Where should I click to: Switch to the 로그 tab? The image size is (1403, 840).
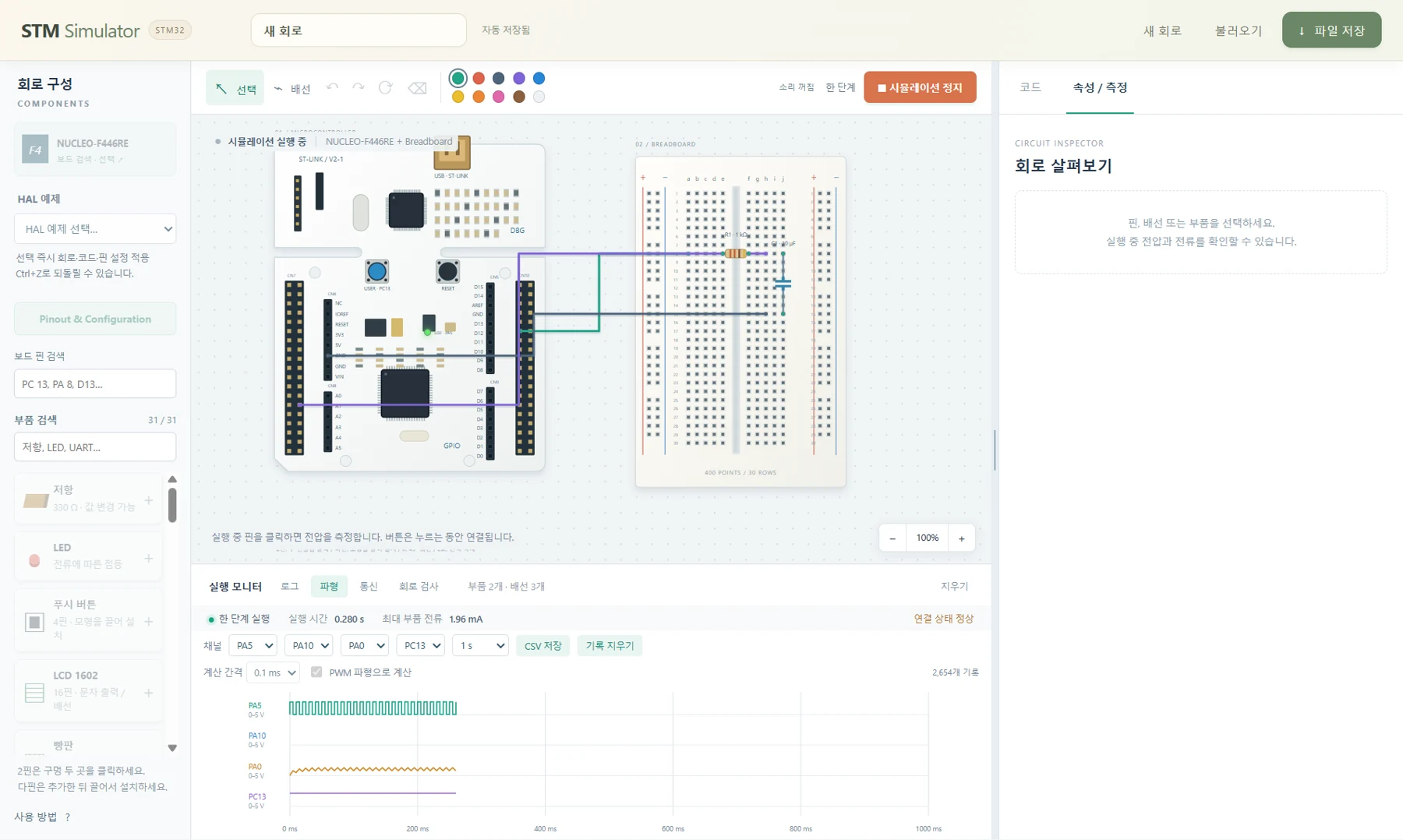tap(289, 586)
